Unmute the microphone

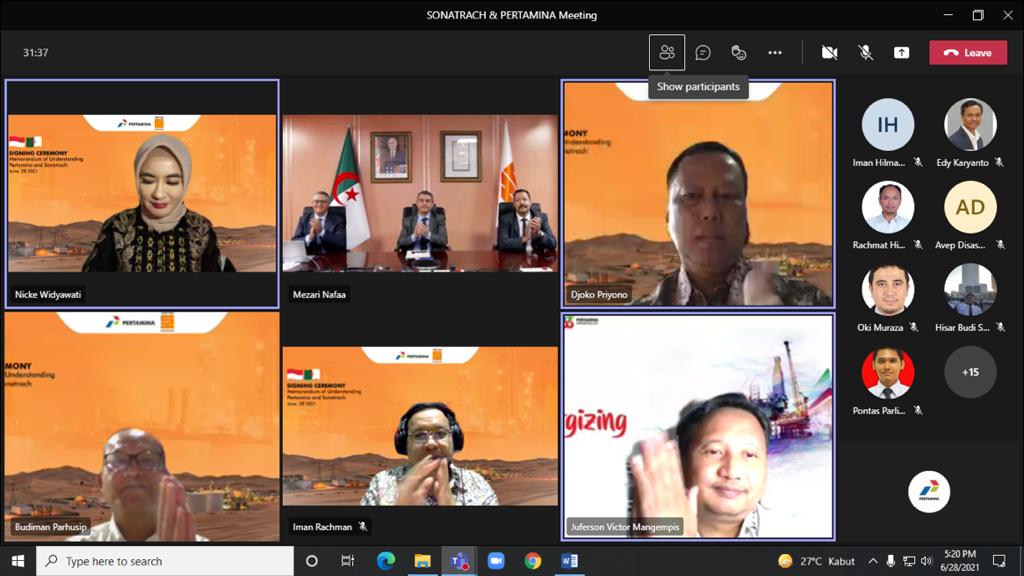(x=865, y=52)
